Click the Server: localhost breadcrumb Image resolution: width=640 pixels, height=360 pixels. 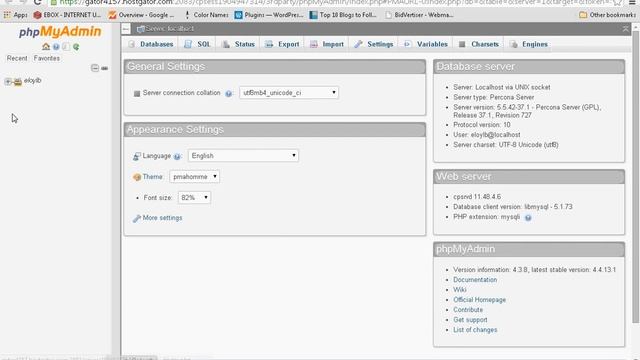click(169, 29)
